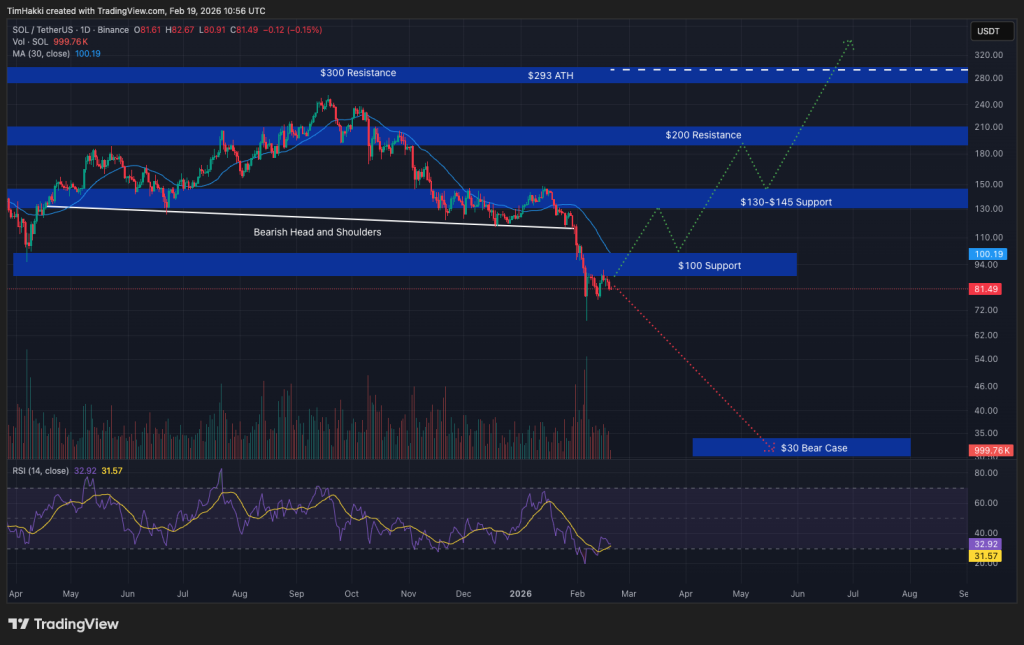The height and width of the screenshot is (645, 1024).
Task: Click the RSI (14, close) indicator label
Action: (x=42, y=469)
